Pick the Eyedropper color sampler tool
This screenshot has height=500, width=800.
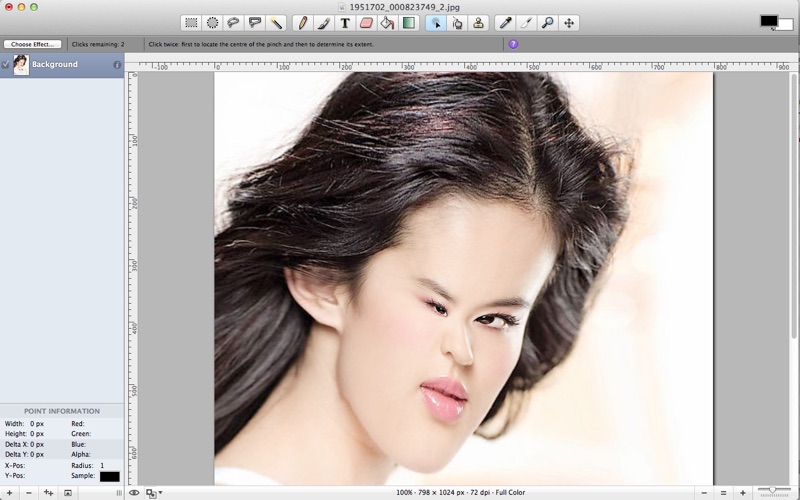pos(506,22)
